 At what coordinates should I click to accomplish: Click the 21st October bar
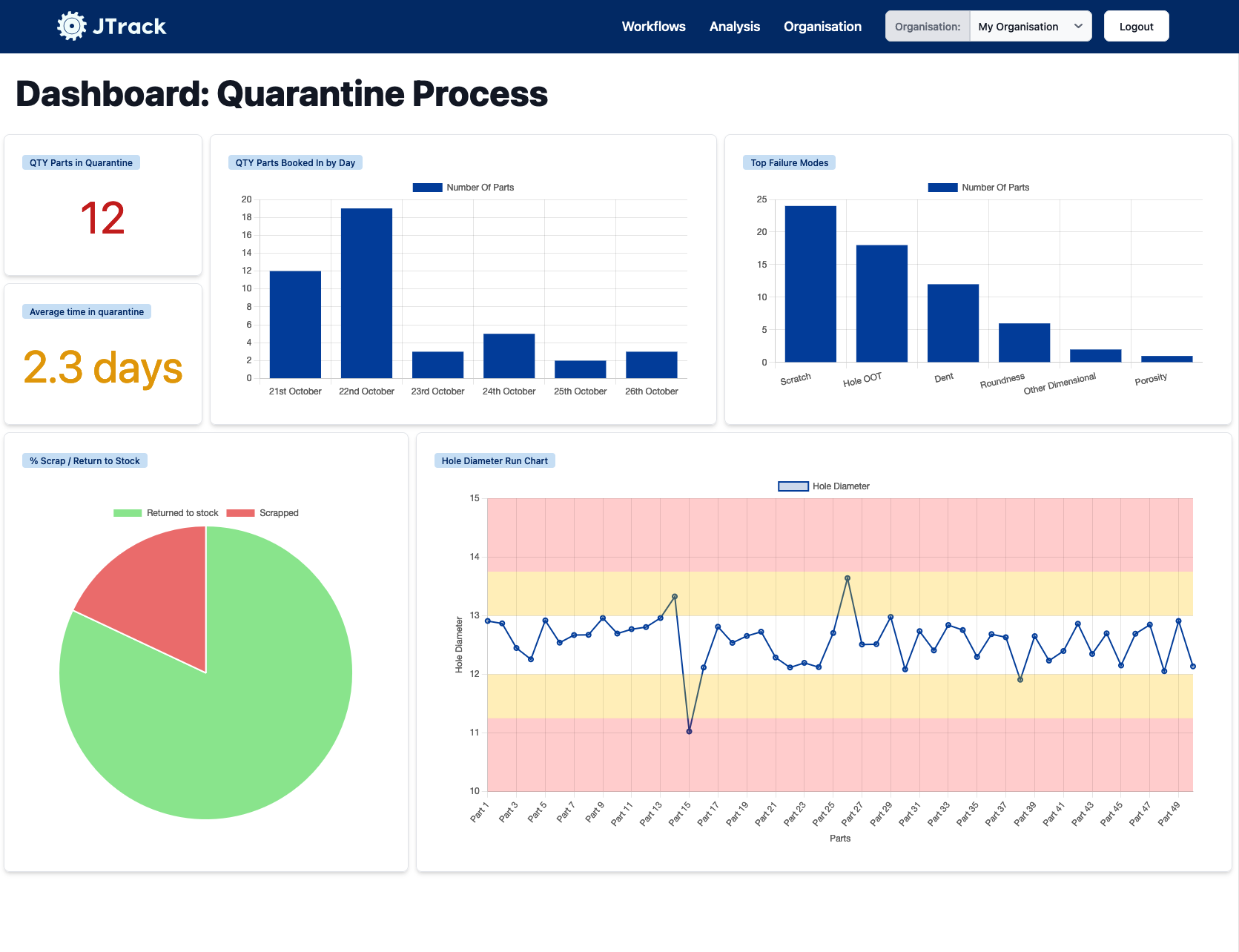tap(295, 325)
